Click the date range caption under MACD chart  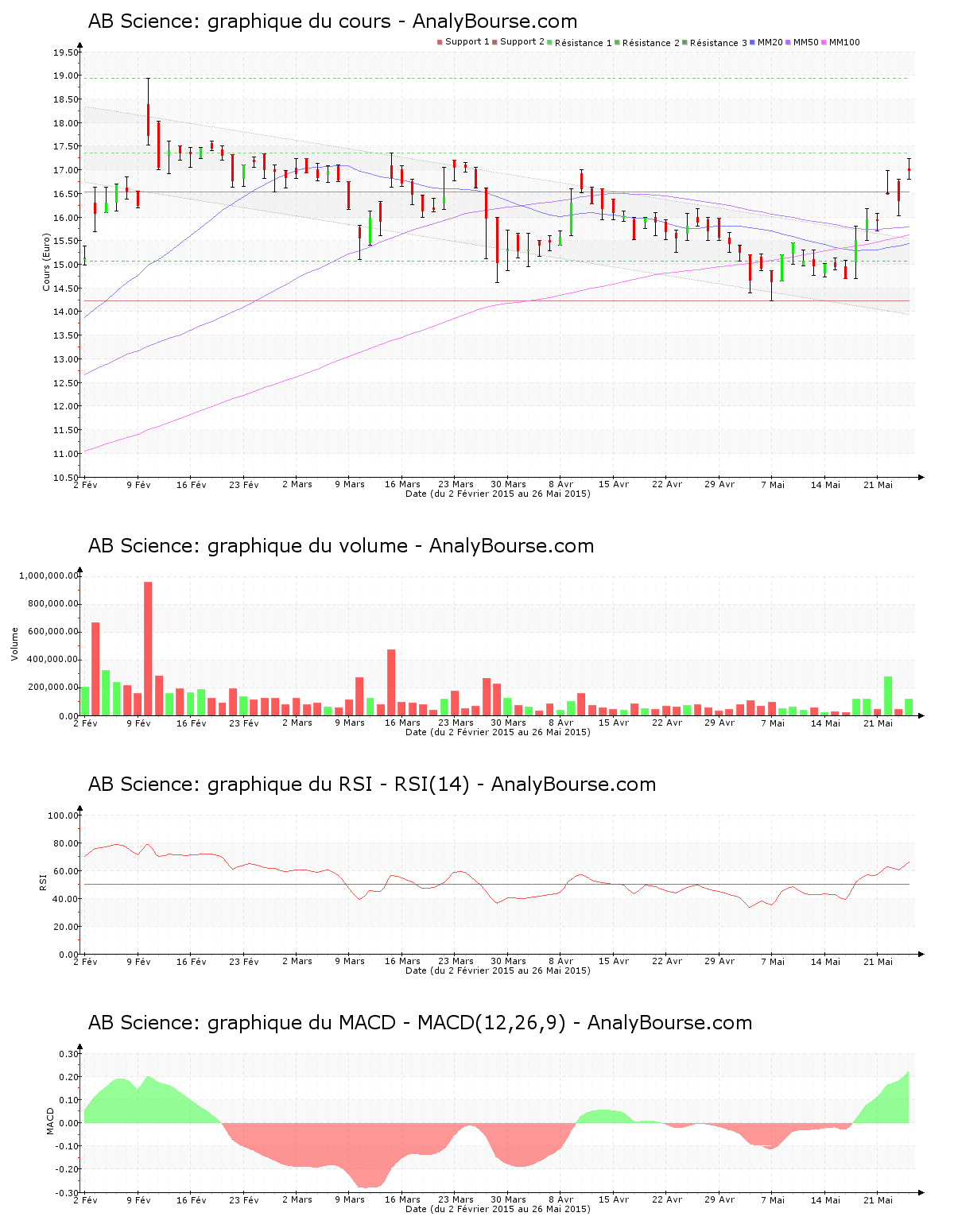click(498, 1209)
